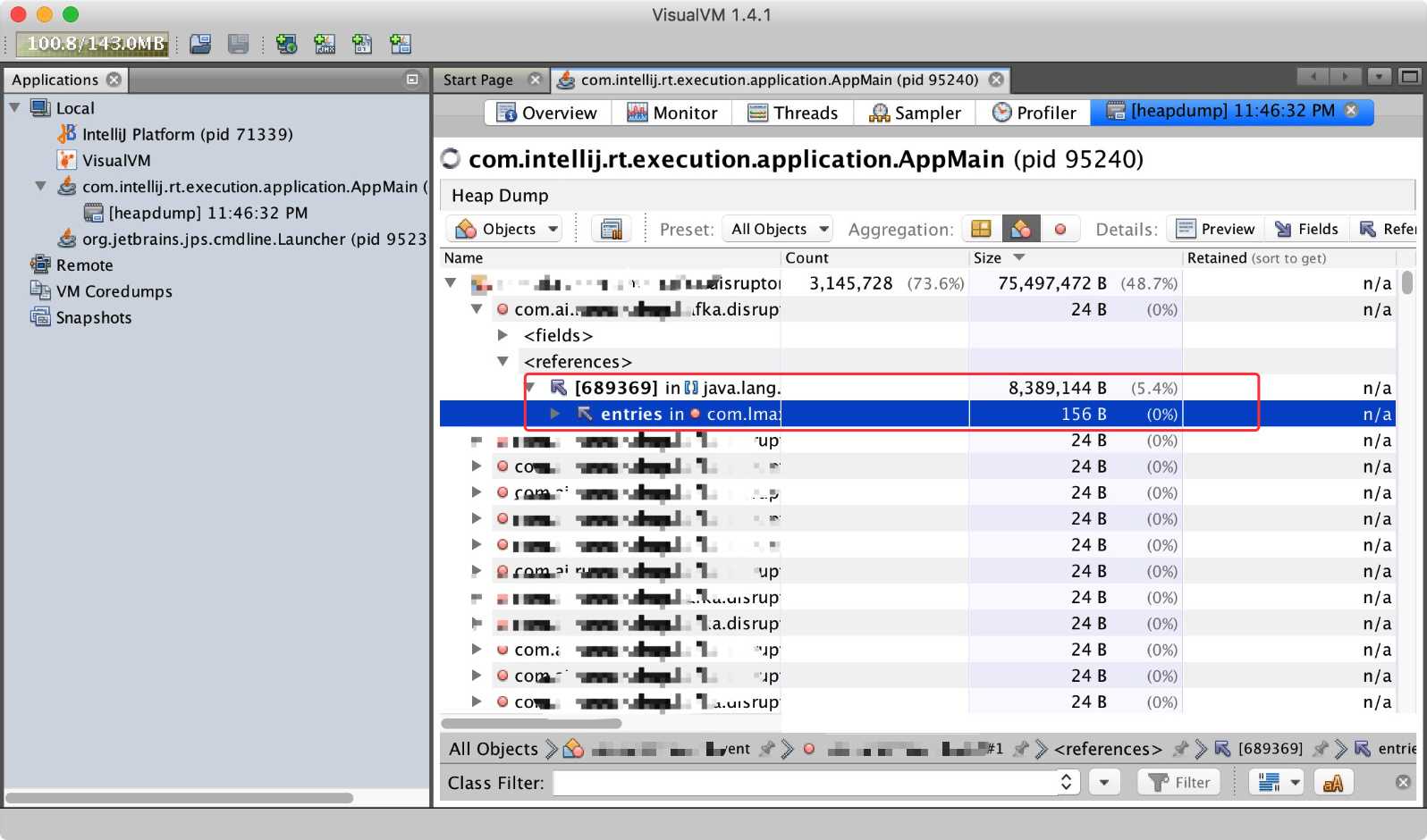Image resolution: width=1427 pixels, height=840 pixels.
Task: Open the All Objects preset dropdown
Action: click(x=780, y=230)
